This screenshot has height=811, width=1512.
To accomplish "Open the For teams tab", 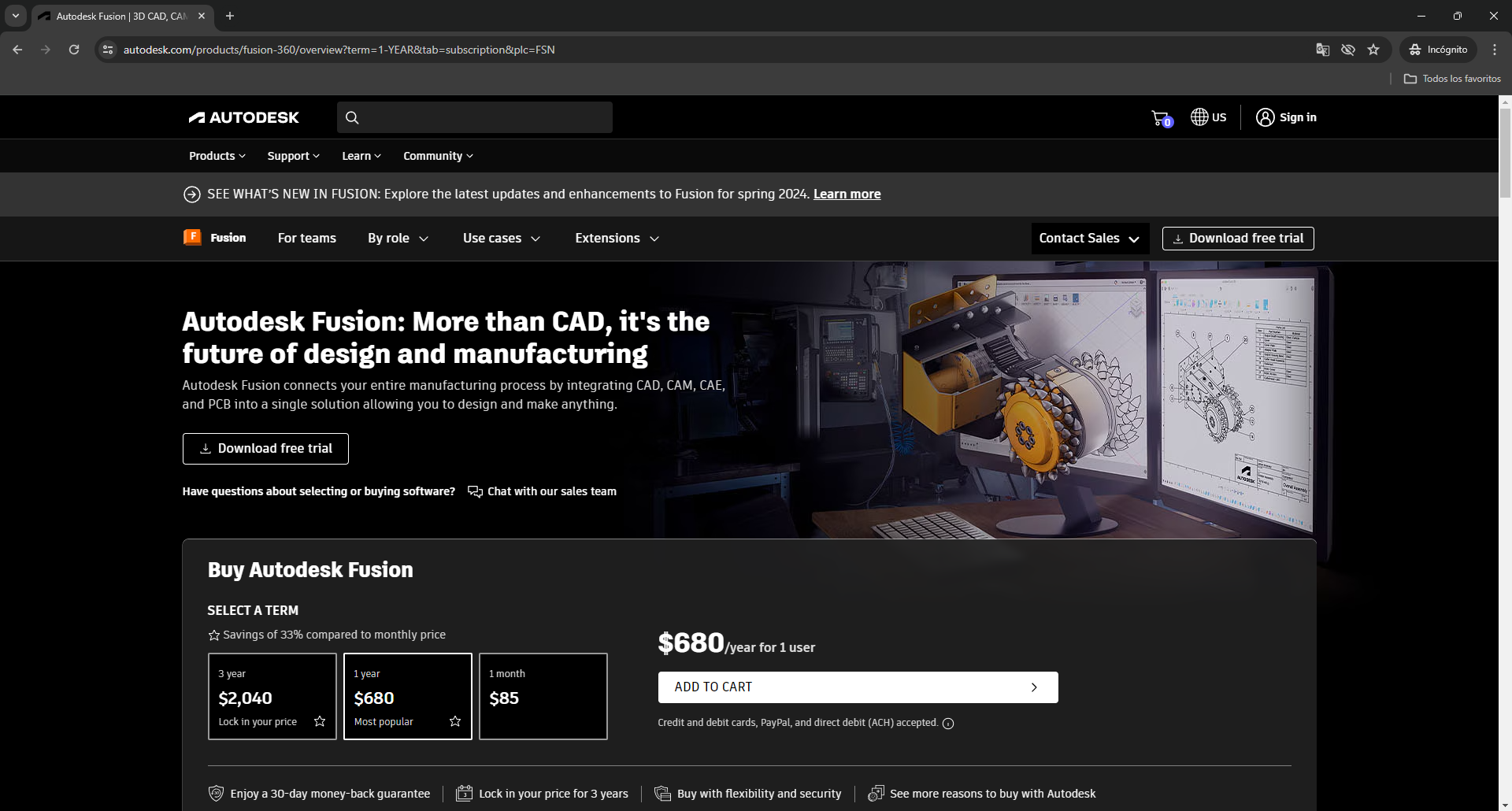I will point(307,239).
